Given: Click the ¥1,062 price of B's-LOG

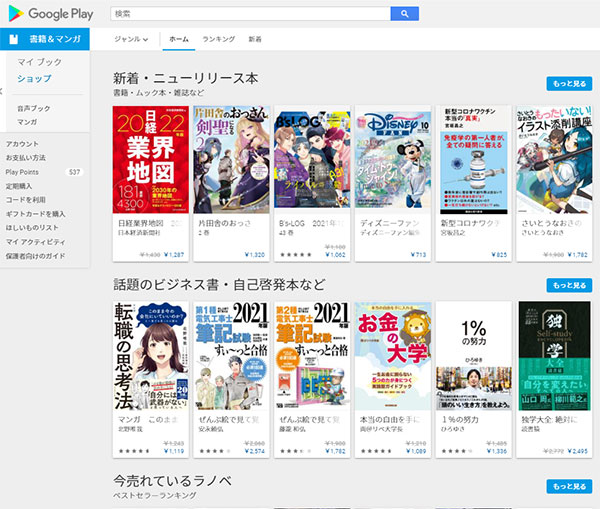Looking at the screenshot, I should pos(335,254).
